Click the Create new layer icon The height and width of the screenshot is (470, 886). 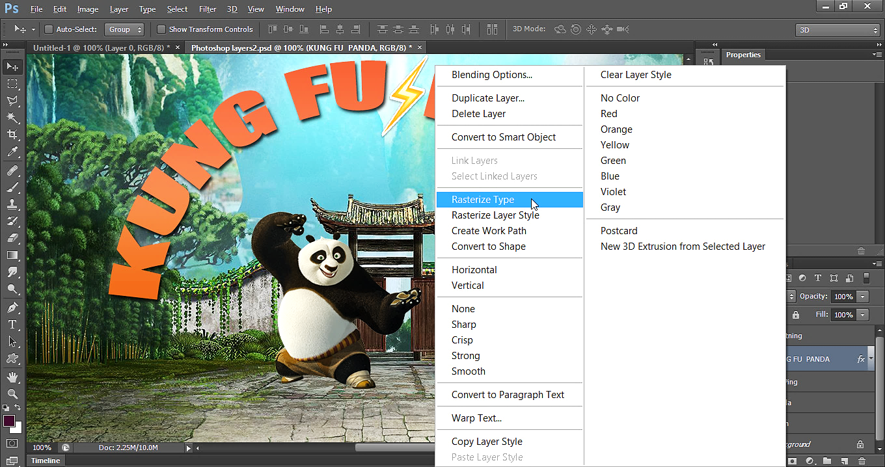click(844, 461)
